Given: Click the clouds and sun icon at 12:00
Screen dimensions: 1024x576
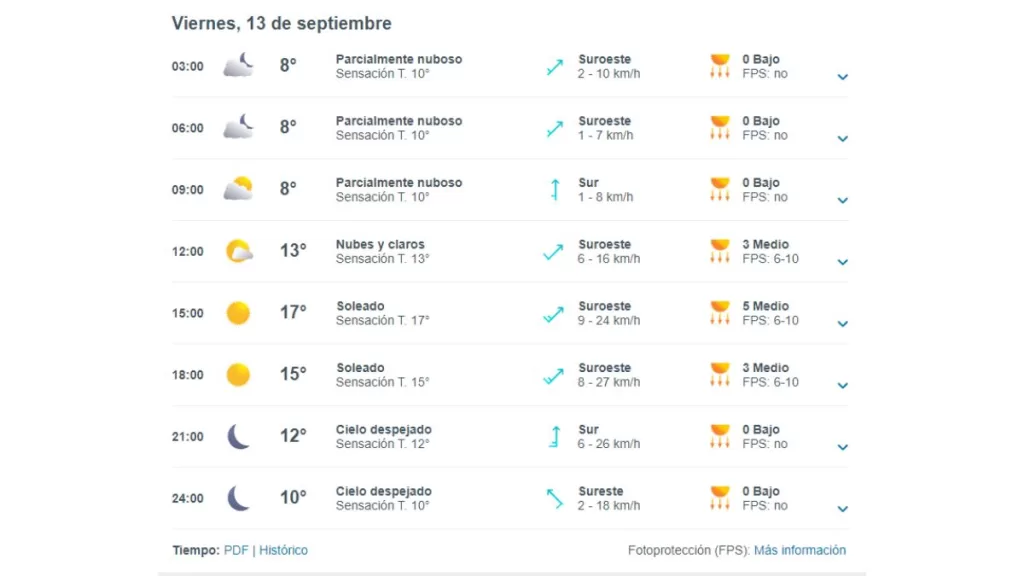Looking at the screenshot, I should coord(238,251).
